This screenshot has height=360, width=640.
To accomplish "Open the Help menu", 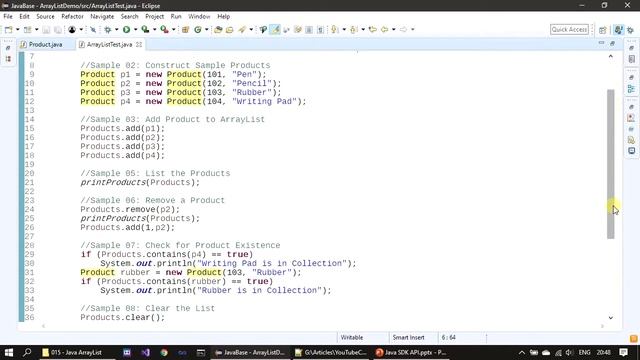I will 223,16.
